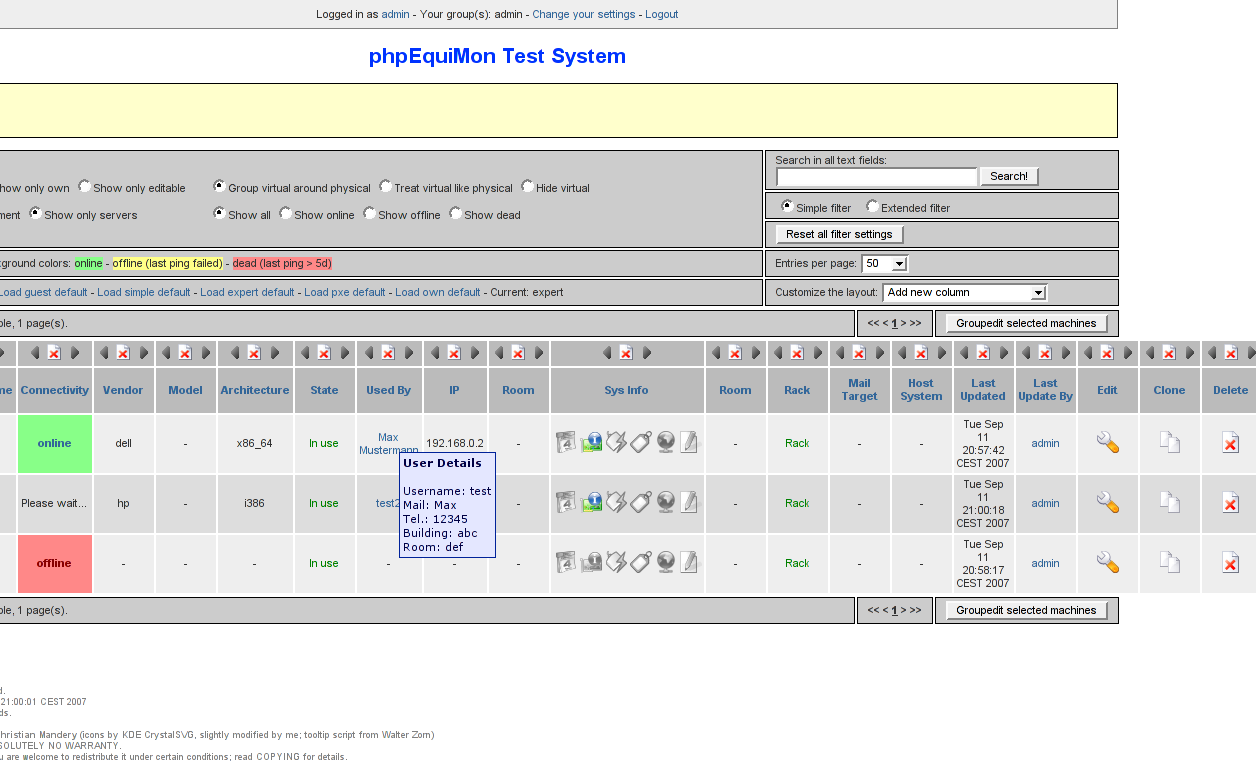Click the network globe icon in offline row
1256x771 pixels.
pyautogui.click(x=666, y=563)
